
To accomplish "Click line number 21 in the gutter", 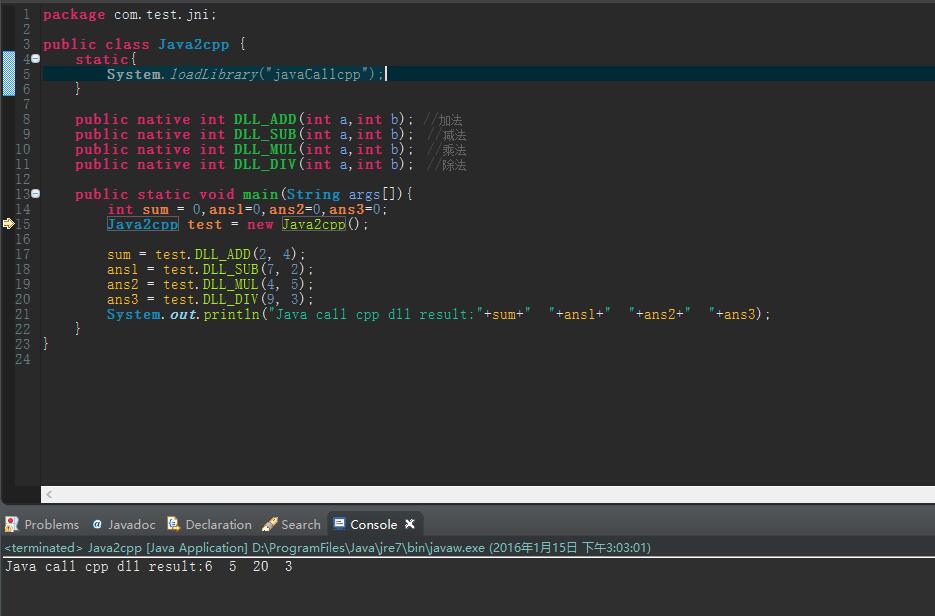I will 22,314.
